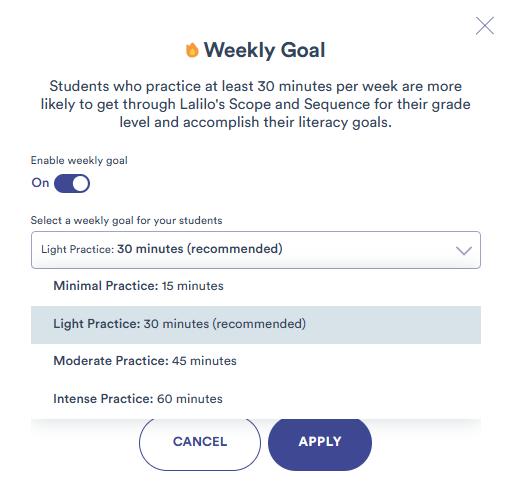Cancel the weekly goal changes
This screenshot has width=515, height=496.
(200, 442)
